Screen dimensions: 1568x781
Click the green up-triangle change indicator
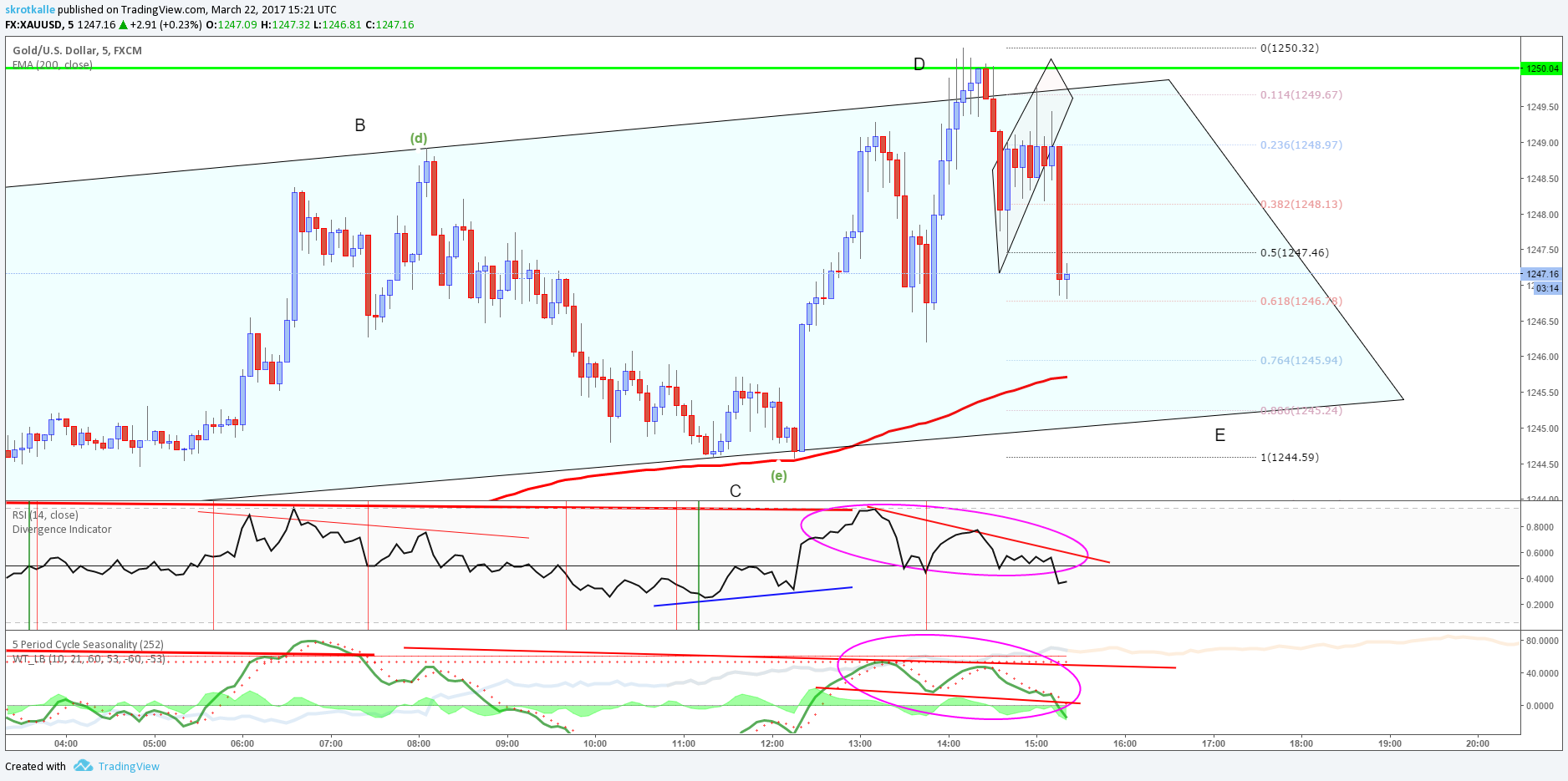tap(125, 24)
